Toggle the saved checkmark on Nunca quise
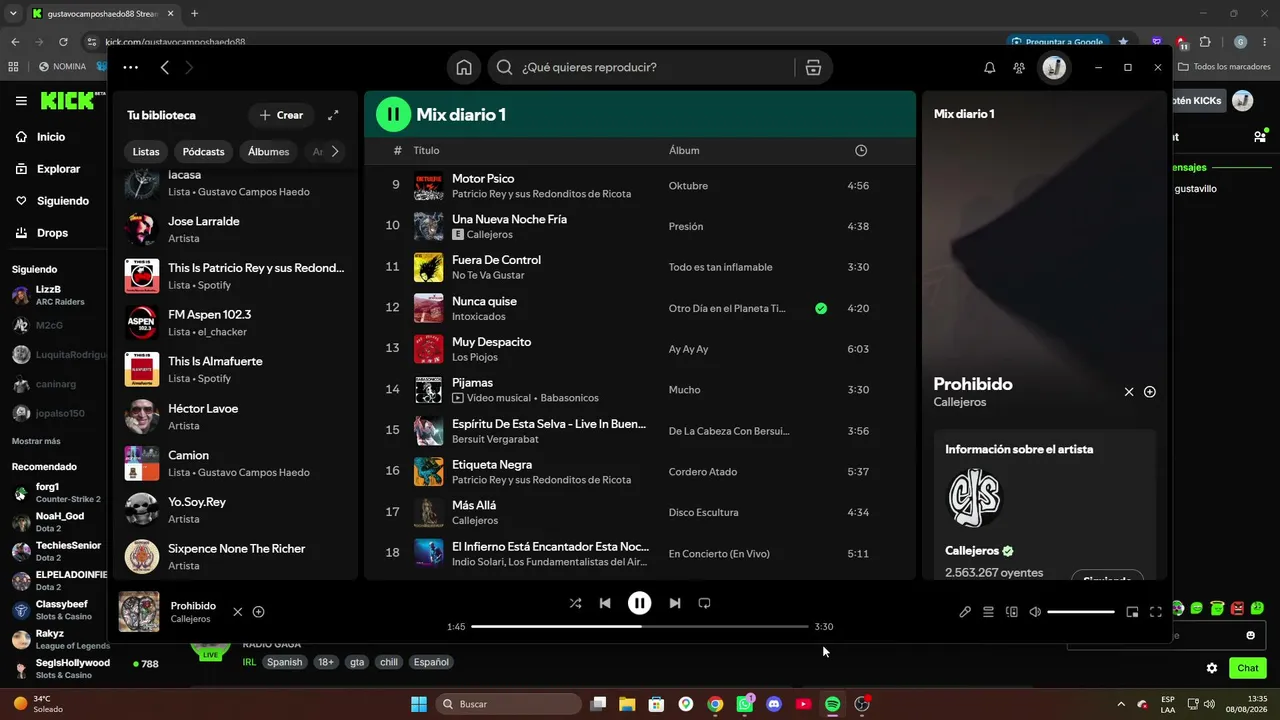 click(x=821, y=308)
